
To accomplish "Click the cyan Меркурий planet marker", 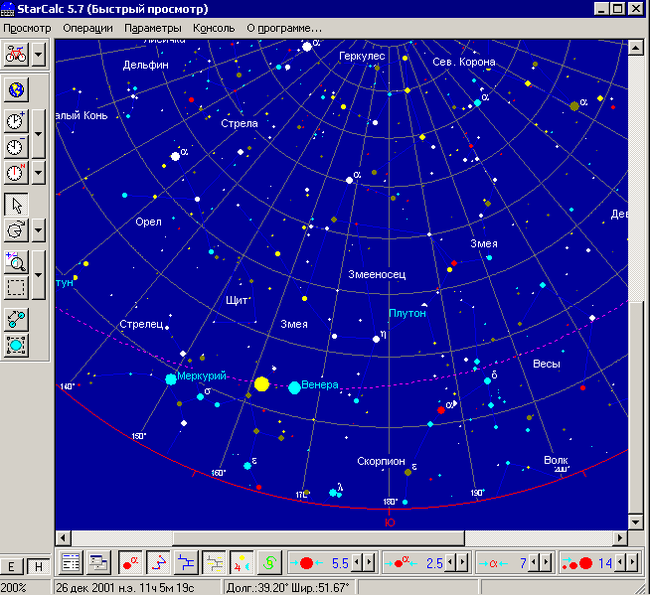I will (171, 379).
